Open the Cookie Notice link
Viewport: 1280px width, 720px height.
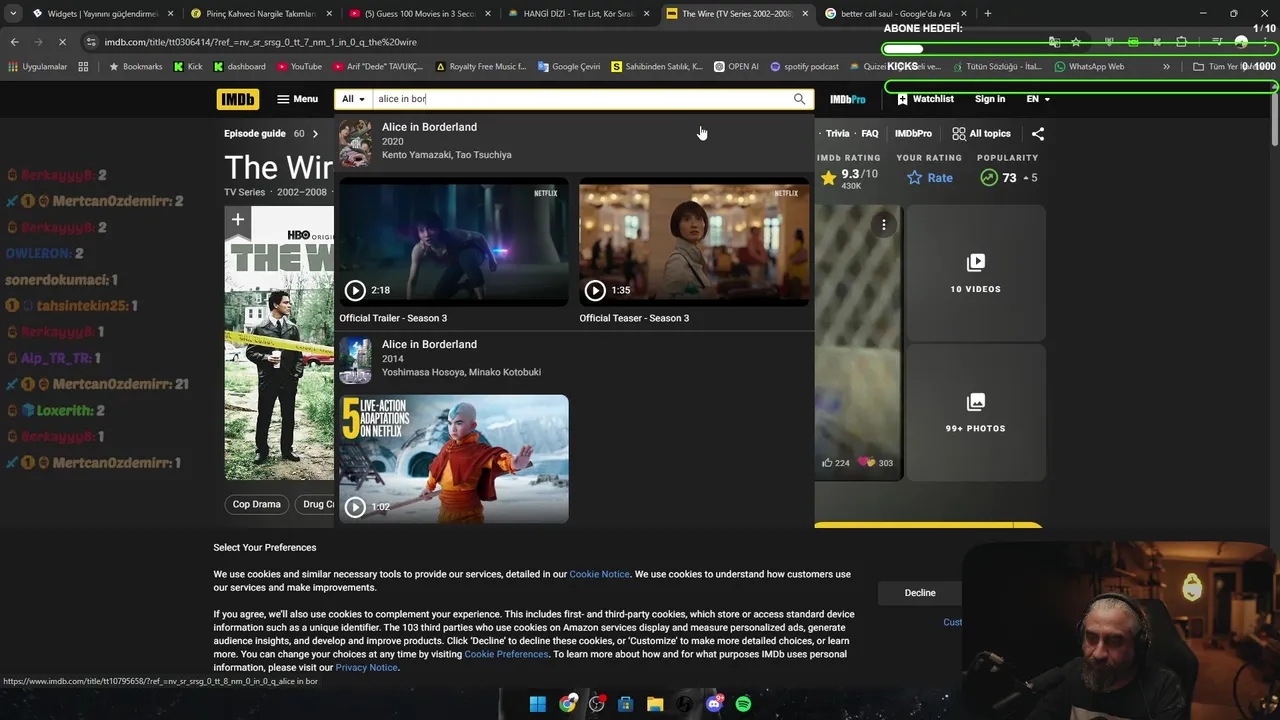[x=599, y=574]
